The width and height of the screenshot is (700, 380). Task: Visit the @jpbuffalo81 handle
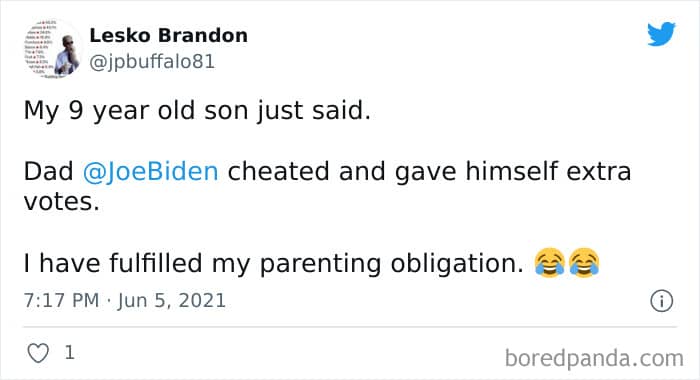point(152,62)
